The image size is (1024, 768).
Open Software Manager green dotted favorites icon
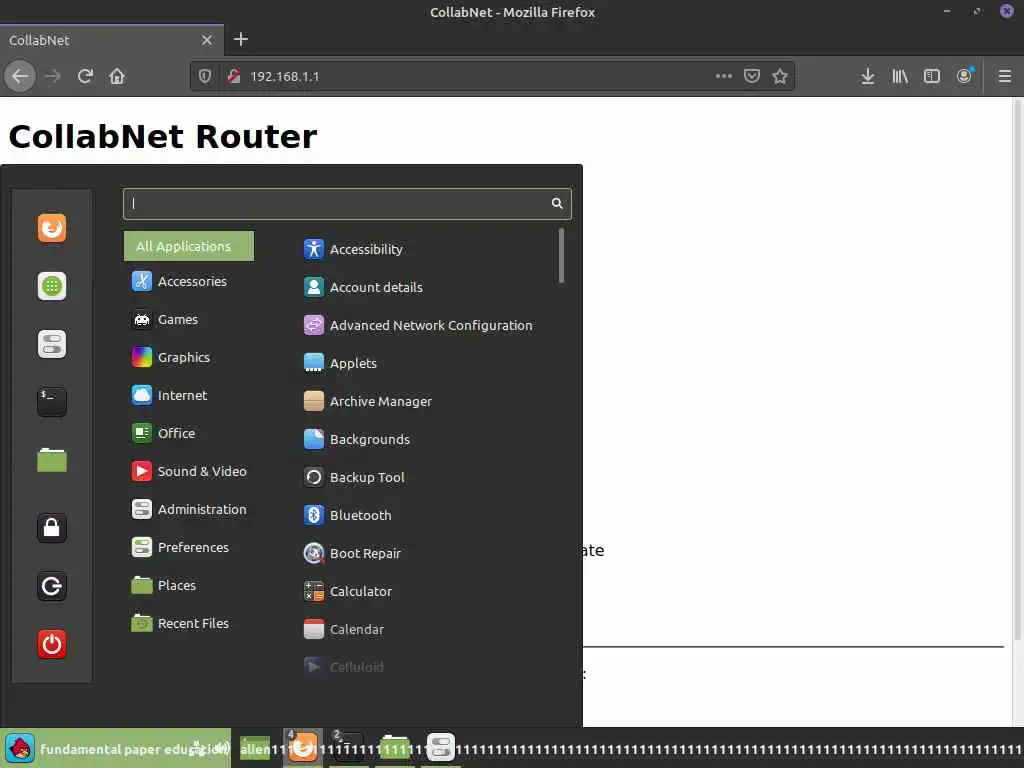(52, 286)
